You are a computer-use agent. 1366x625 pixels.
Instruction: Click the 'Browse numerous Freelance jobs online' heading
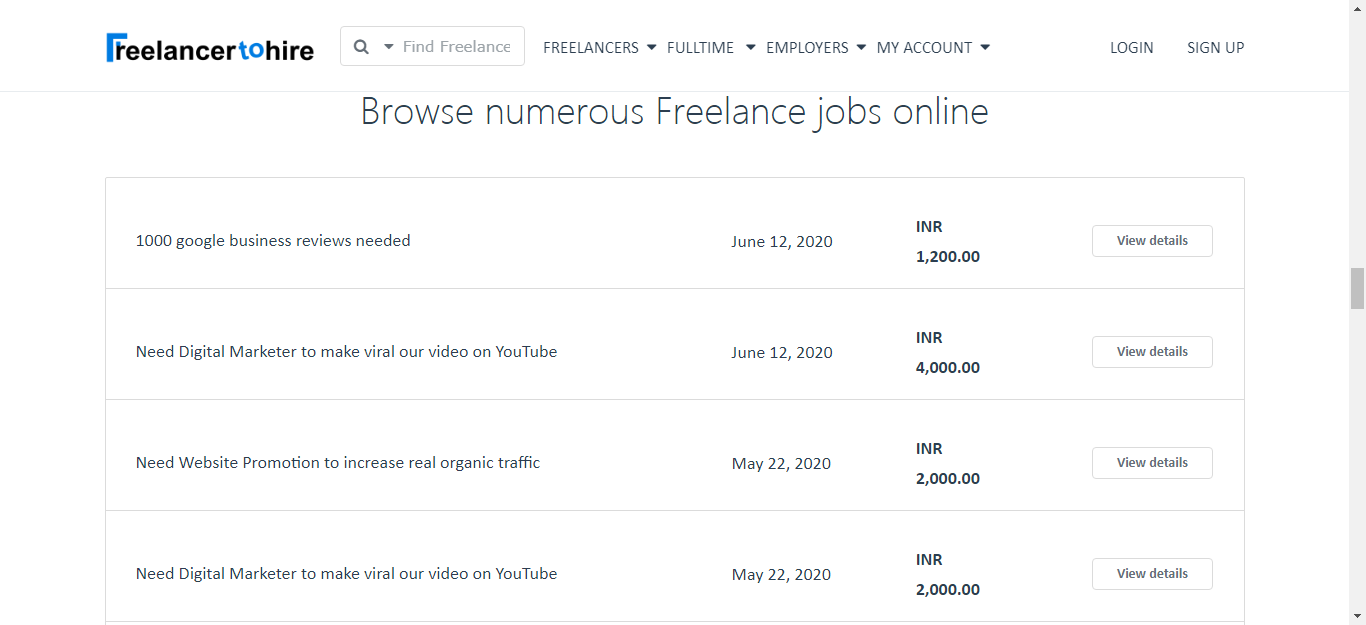coord(674,111)
